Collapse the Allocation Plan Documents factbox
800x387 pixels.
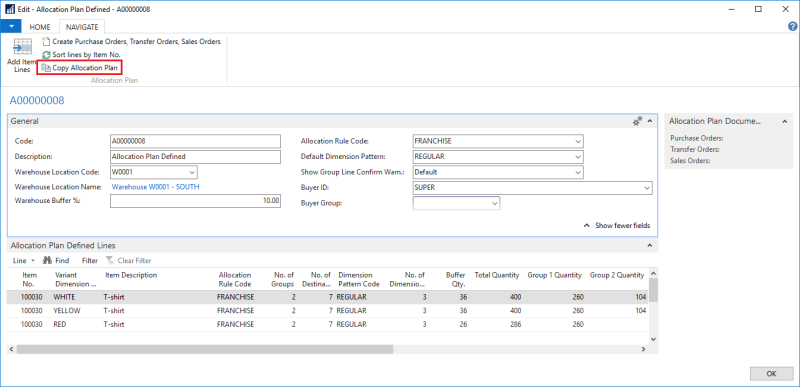[785, 121]
